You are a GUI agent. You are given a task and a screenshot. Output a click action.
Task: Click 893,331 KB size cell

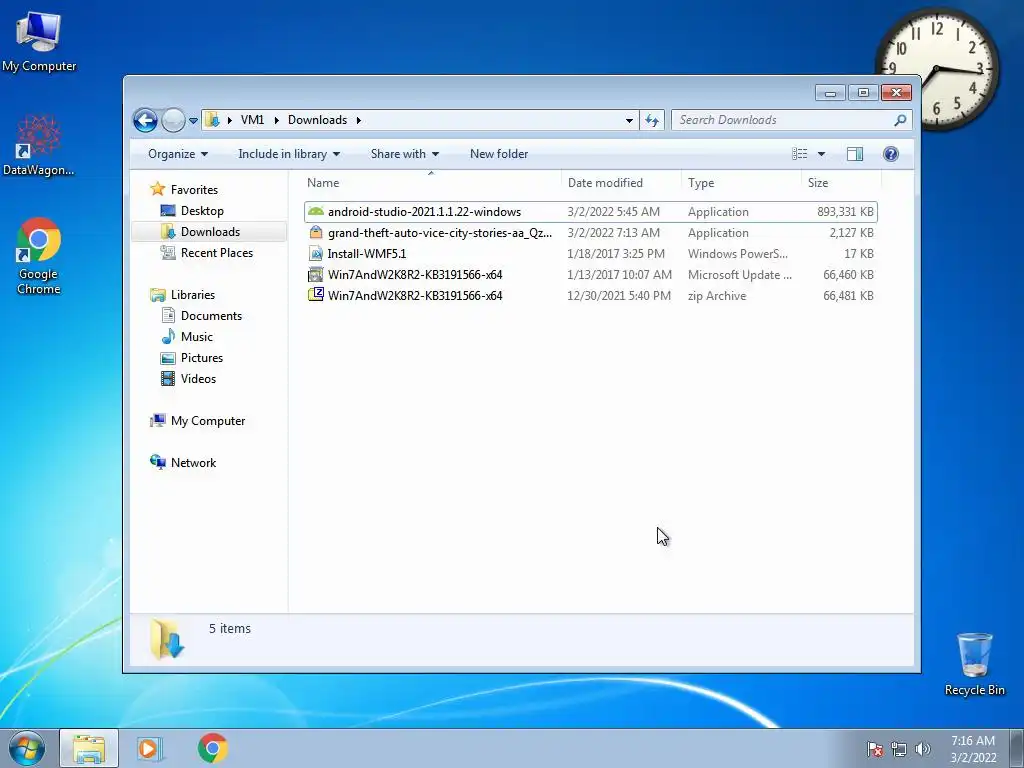845,212
